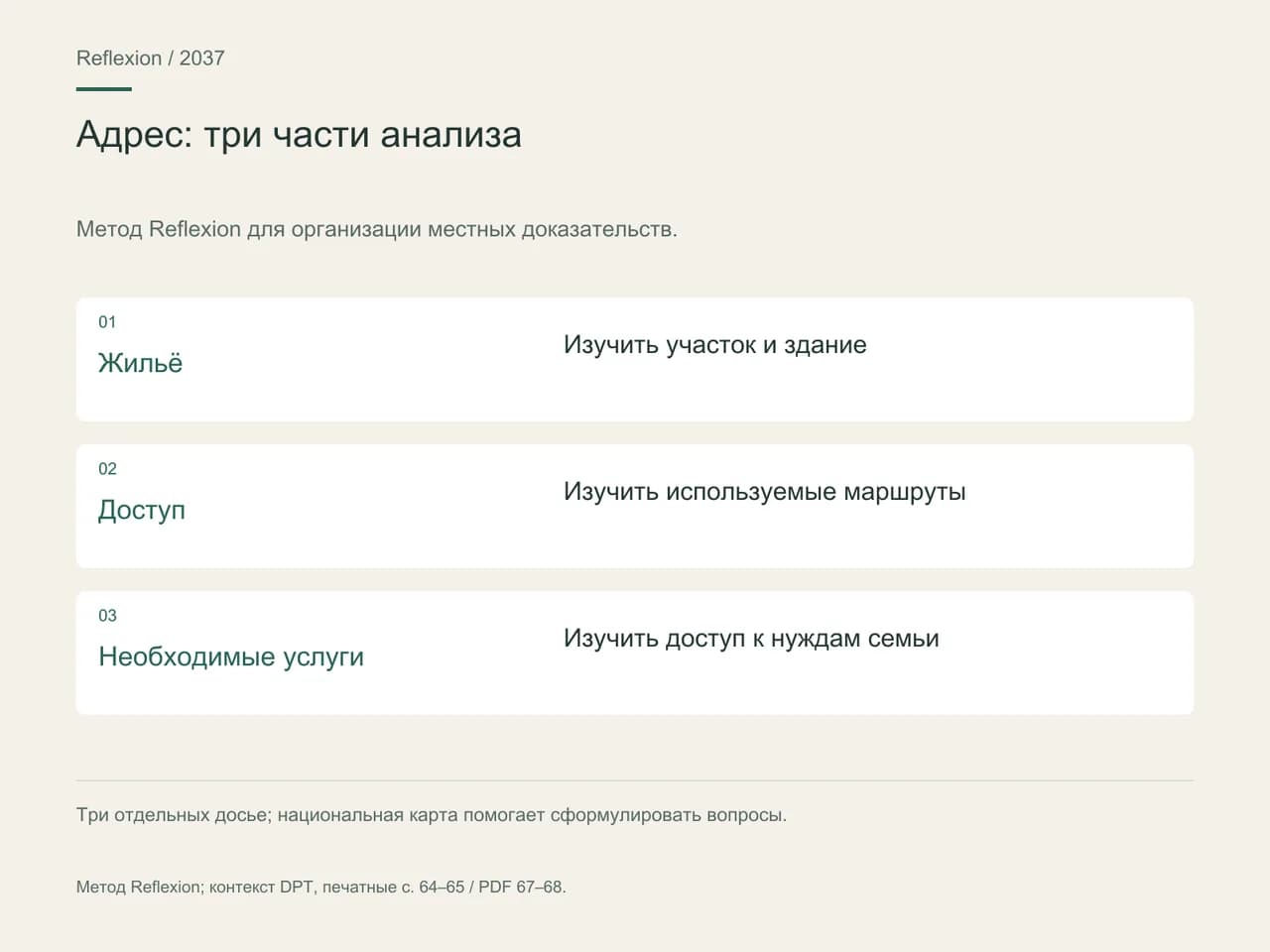The image size is (1270, 952).
Task: Click the source line 'Метод Reflexion; контекст DPT…'
Action: pos(321,888)
